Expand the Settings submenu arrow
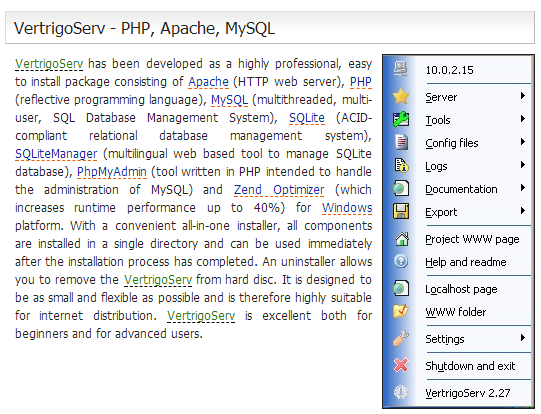541x414 pixels. 523,338
